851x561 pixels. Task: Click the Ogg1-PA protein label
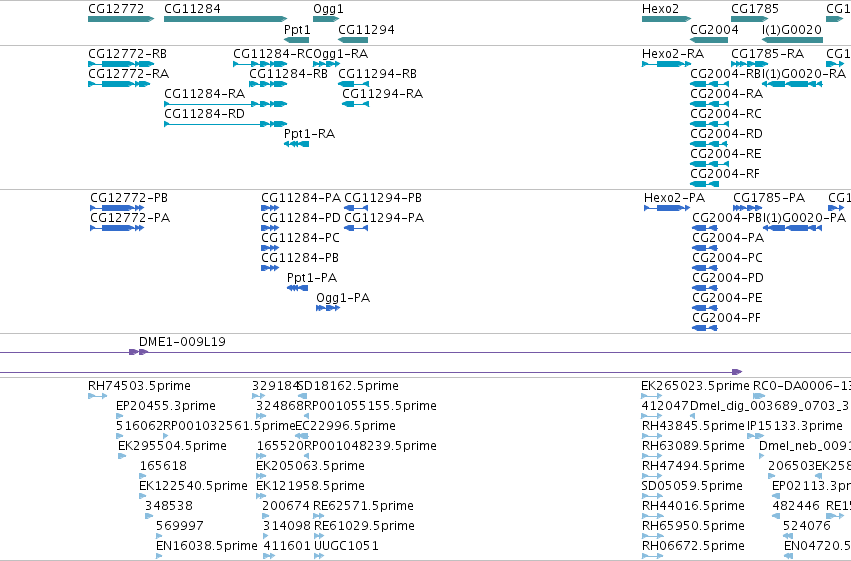tap(343, 298)
